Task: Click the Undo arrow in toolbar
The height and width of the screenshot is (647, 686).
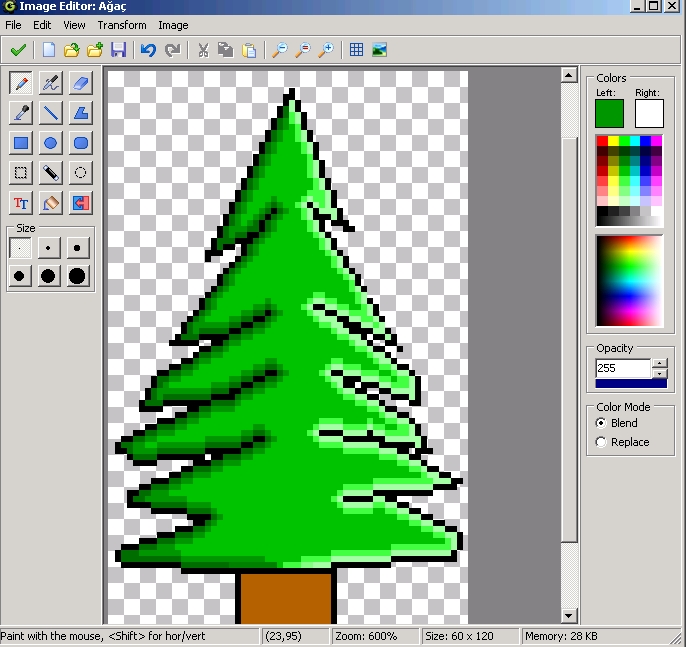Action: coord(148,50)
